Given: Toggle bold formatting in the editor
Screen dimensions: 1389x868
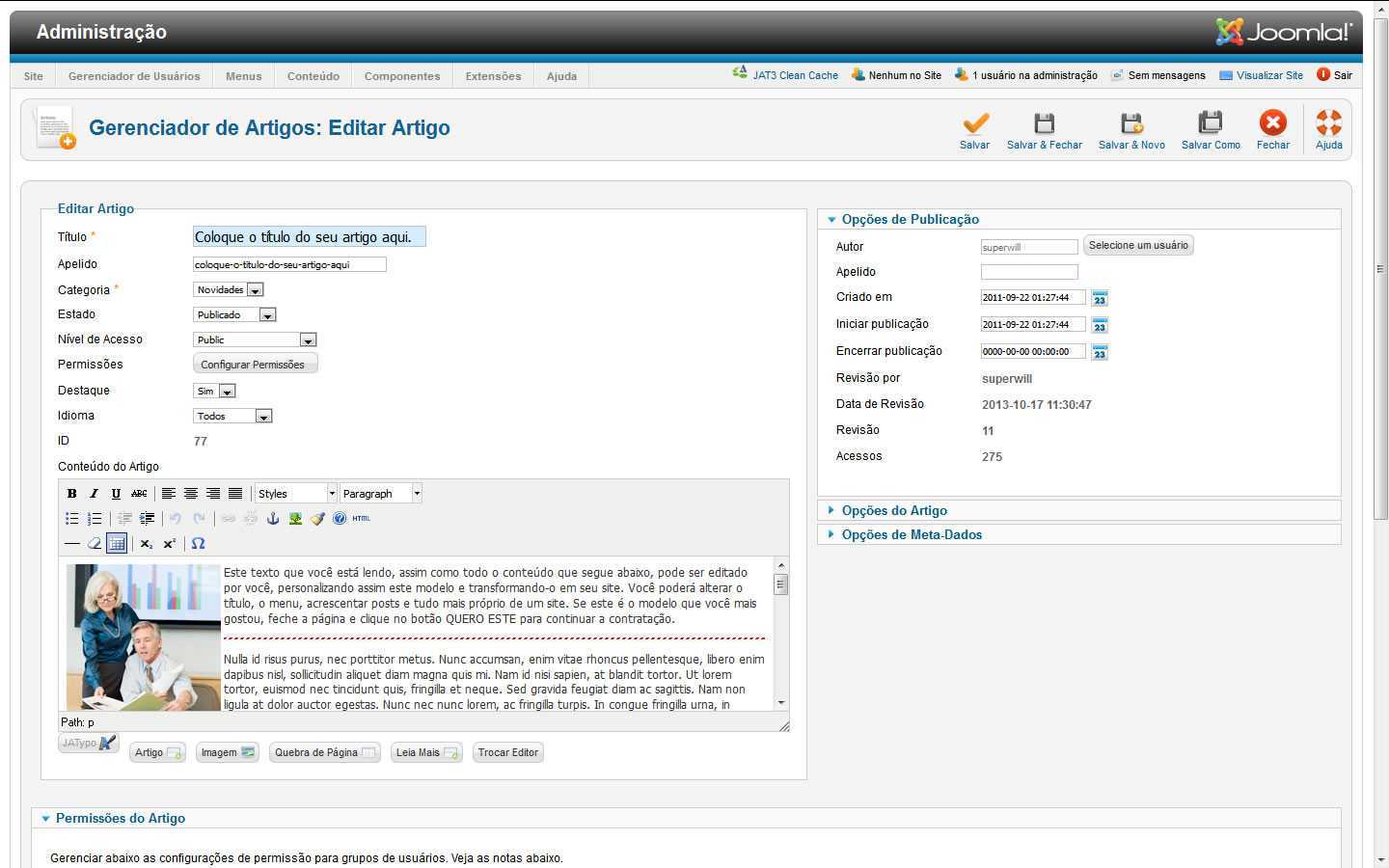Looking at the screenshot, I should coord(71,493).
